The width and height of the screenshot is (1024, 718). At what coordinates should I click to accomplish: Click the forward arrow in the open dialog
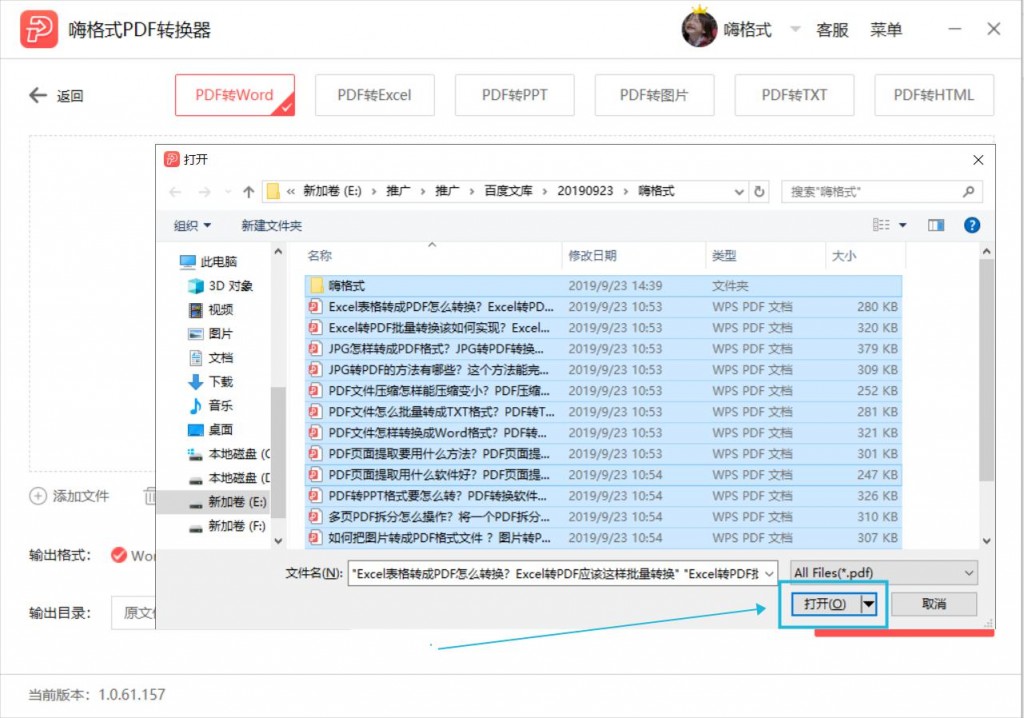(204, 191)
